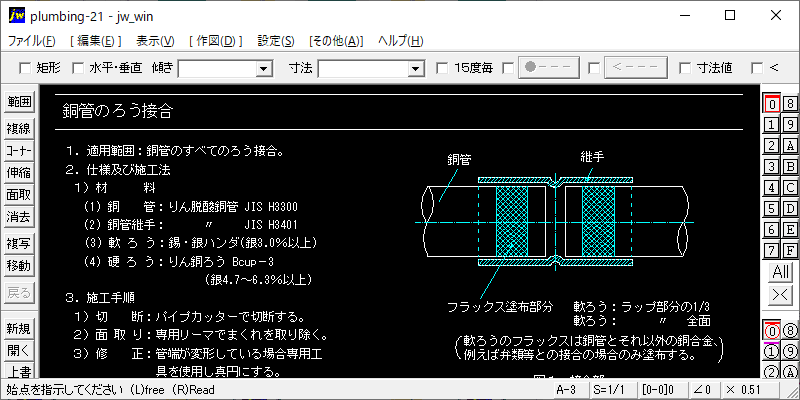
Task: Click the <--- arrow line button
Action: point(636,68)
